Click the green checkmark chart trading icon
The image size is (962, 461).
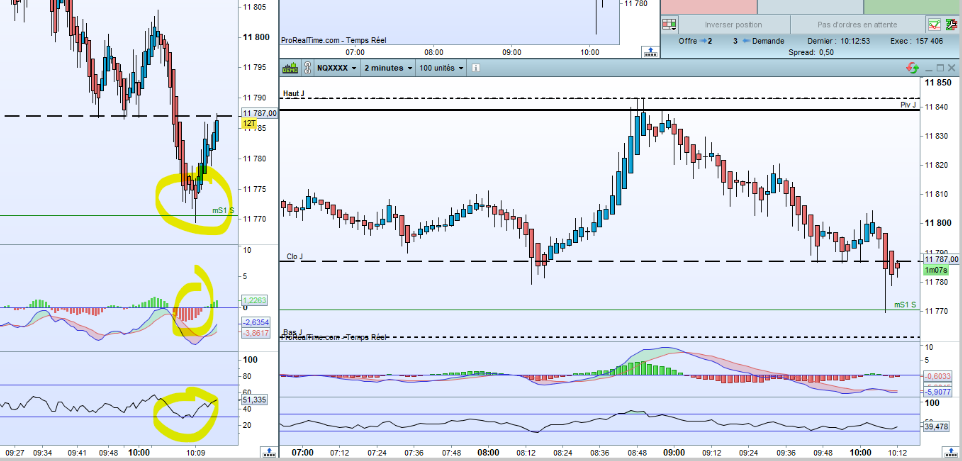tap(934, 25)
